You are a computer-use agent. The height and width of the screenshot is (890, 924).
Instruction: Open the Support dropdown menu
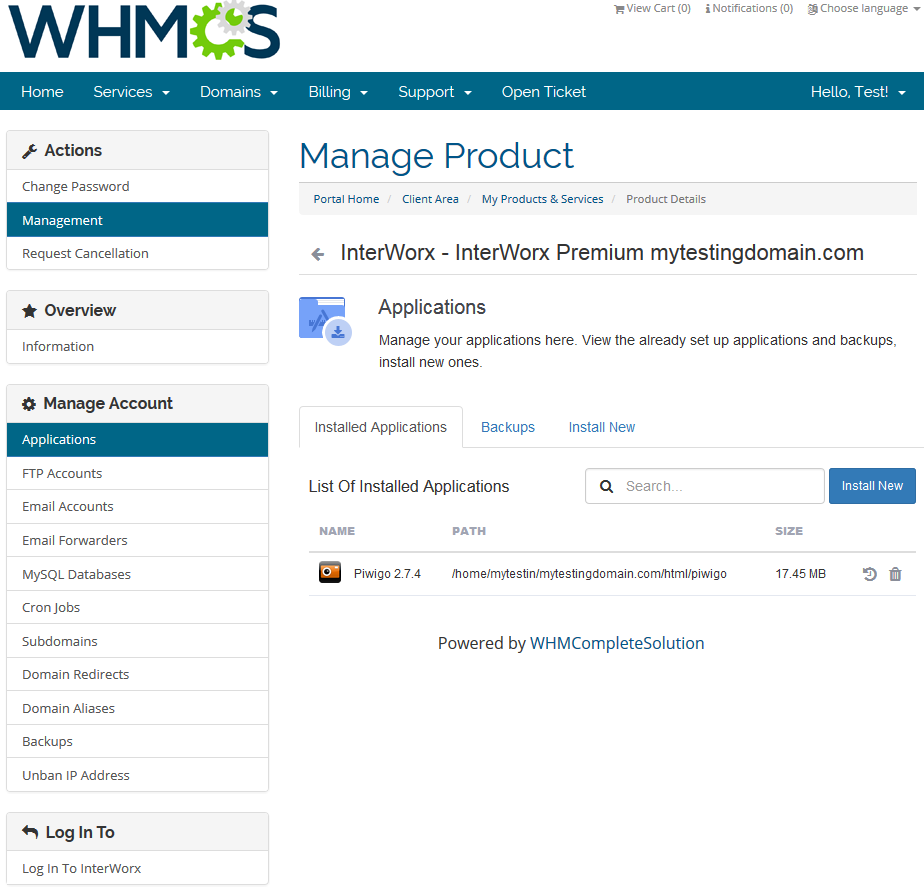[435, 92]
